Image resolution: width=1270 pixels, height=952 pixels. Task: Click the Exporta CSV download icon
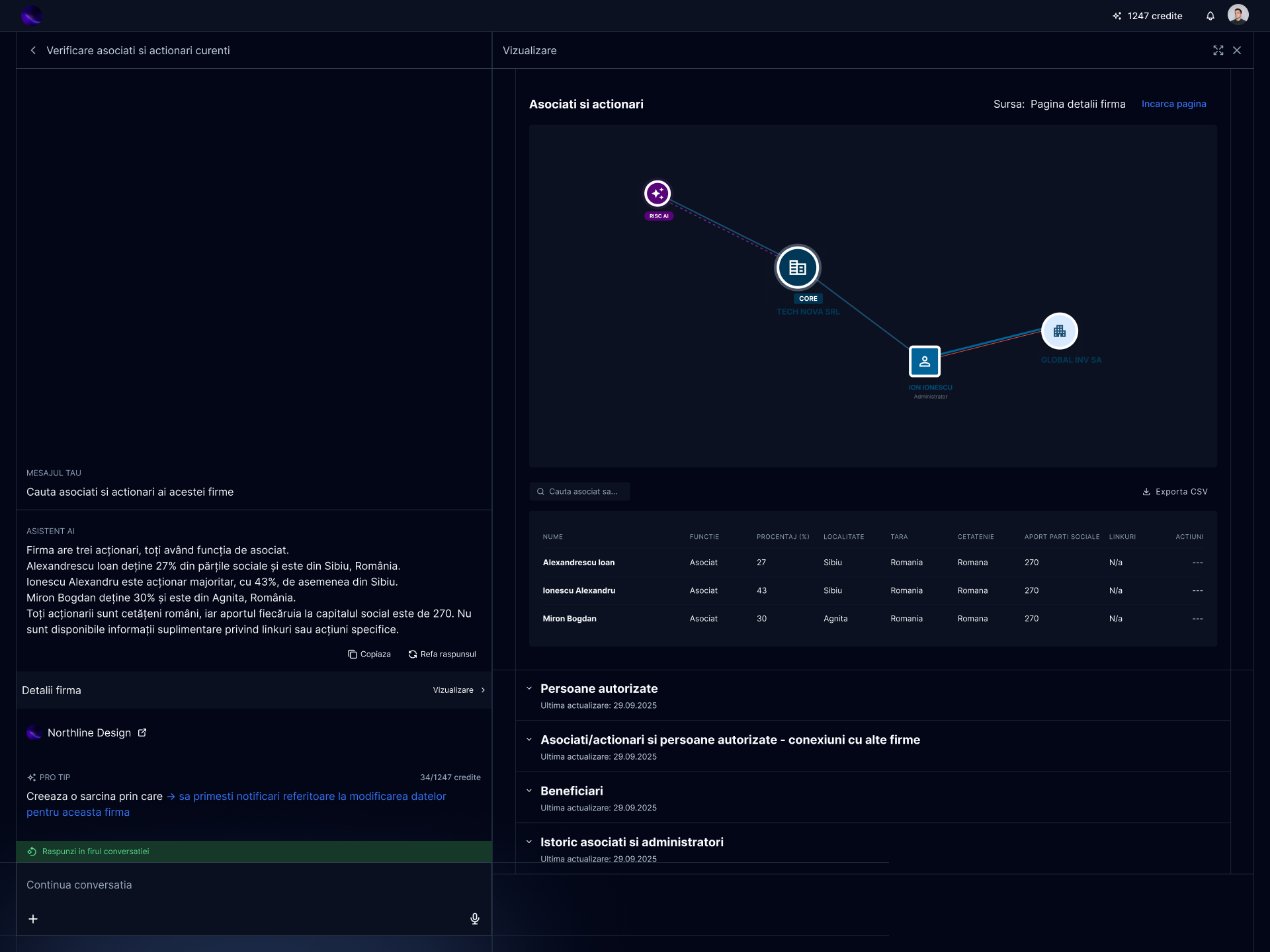pyautogui.click(x=1146, y=492)
